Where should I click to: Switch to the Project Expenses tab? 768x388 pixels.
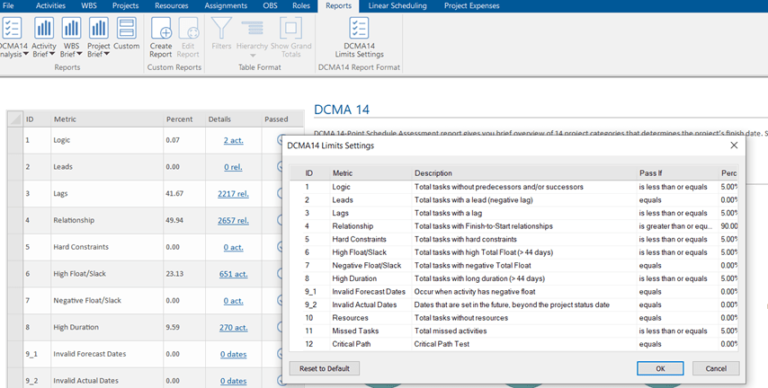[472, 6]
